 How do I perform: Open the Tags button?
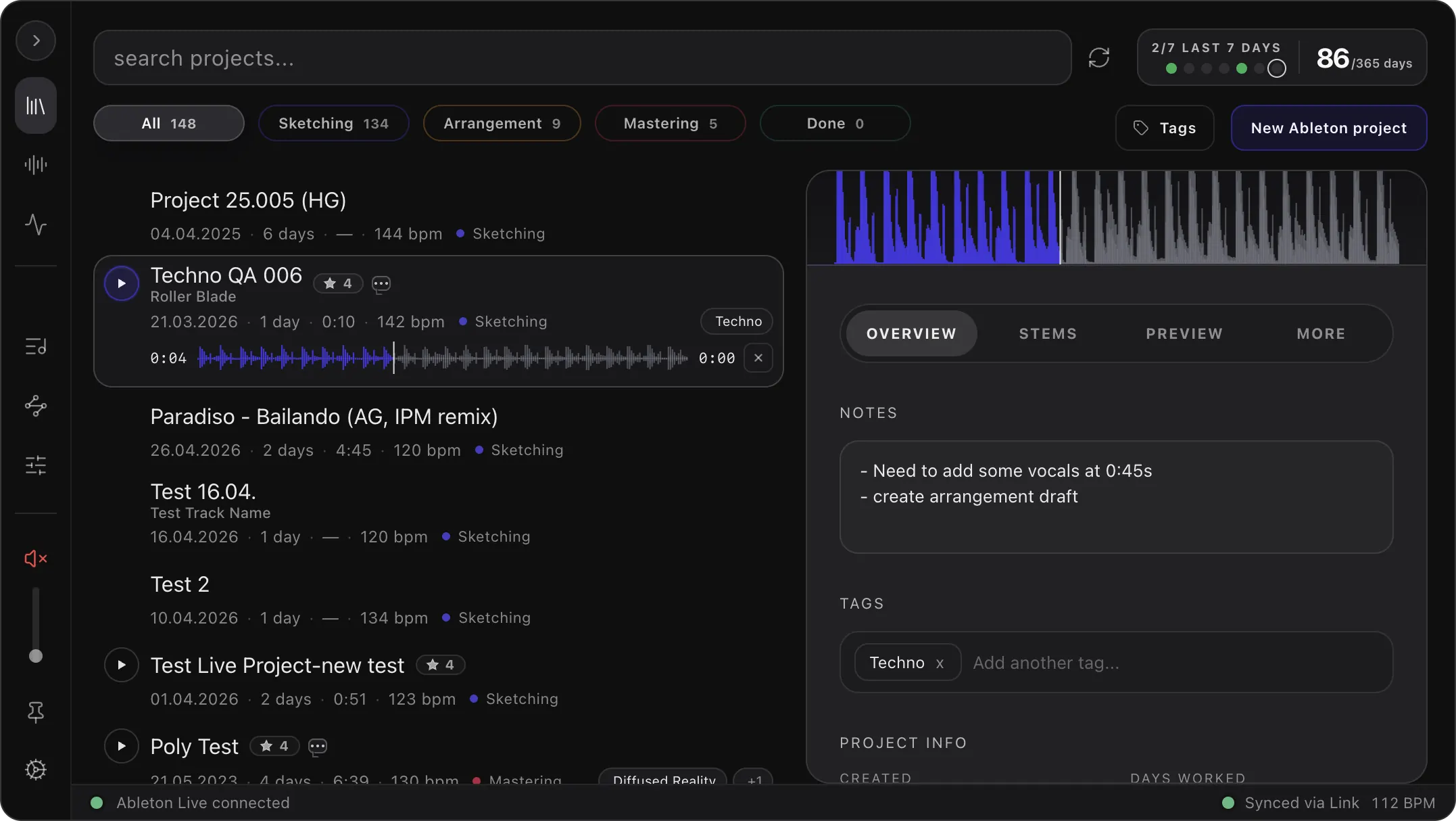[x=1164, y=128]
